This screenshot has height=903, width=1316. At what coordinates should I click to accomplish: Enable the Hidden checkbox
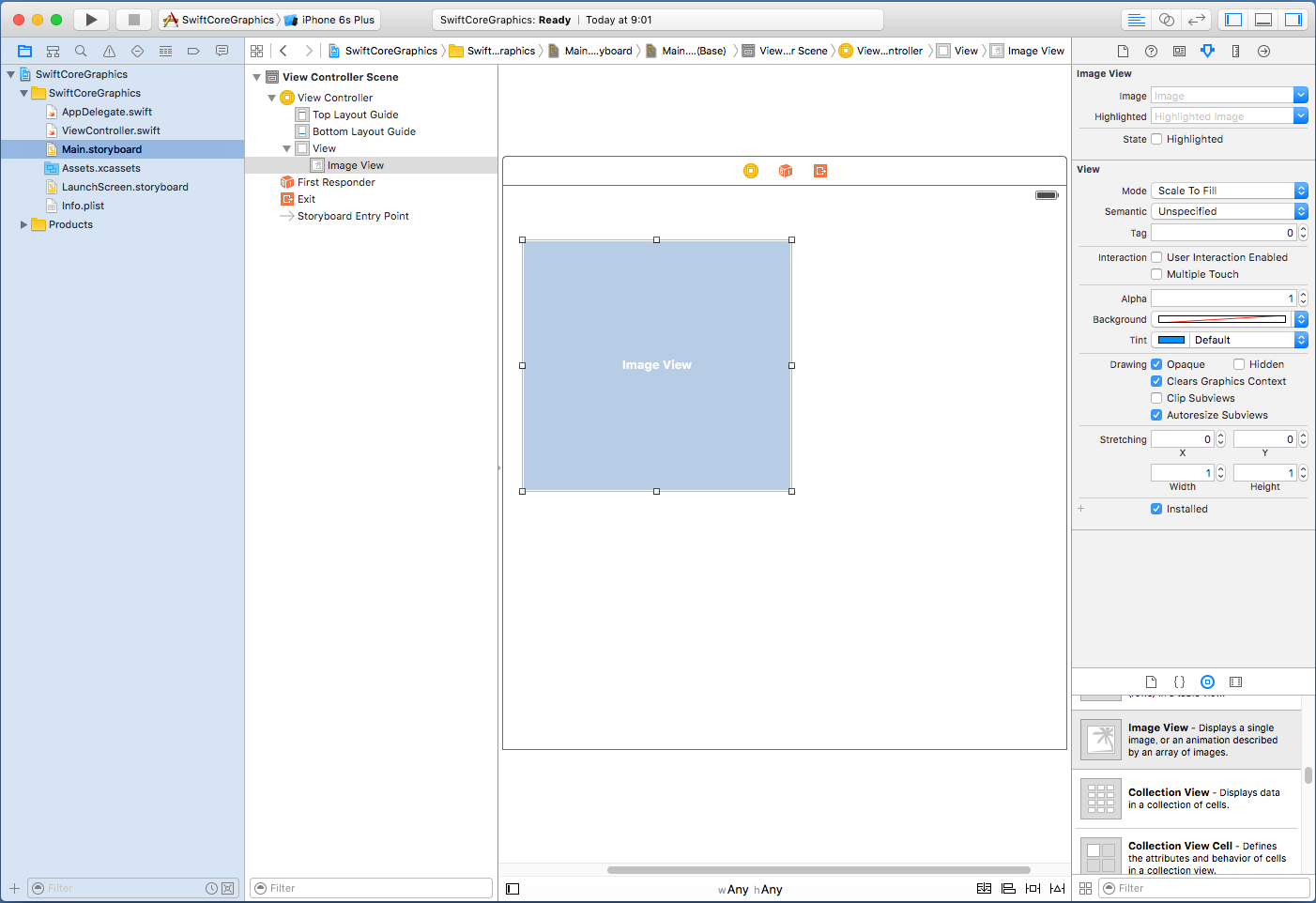(x=1239, y=364)
